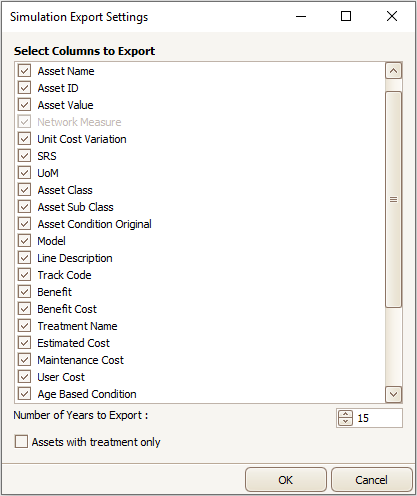Deselect the Benefit Cost checkbox

click(x=24, y=309)
